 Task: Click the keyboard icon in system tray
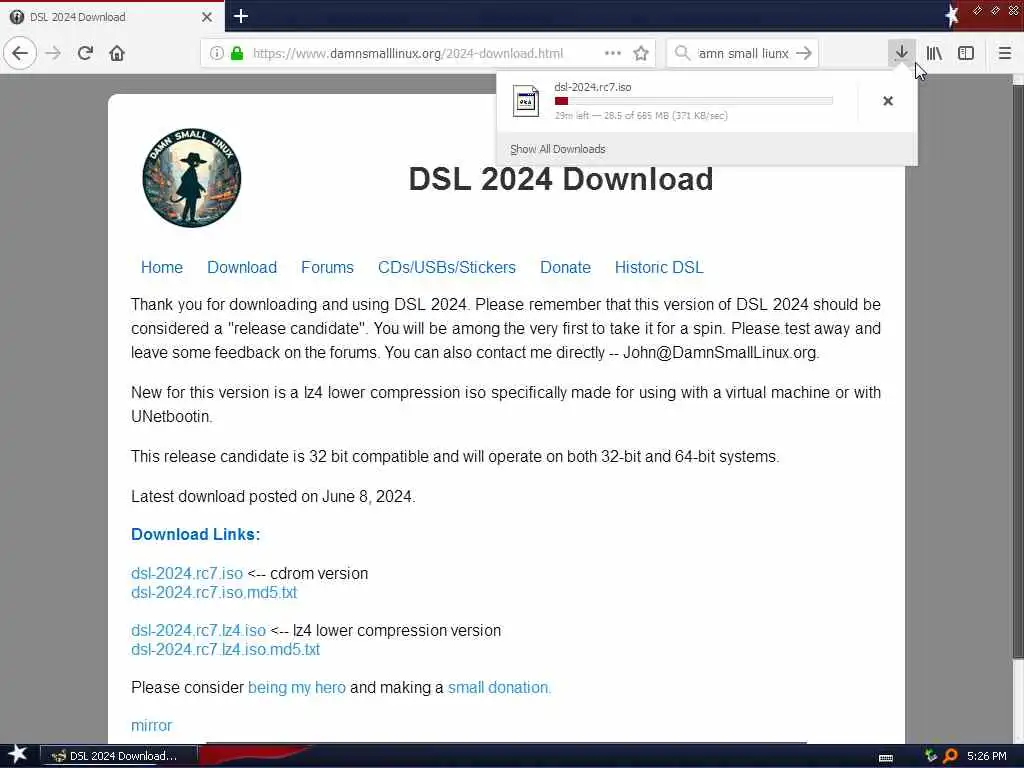(886, 757)
